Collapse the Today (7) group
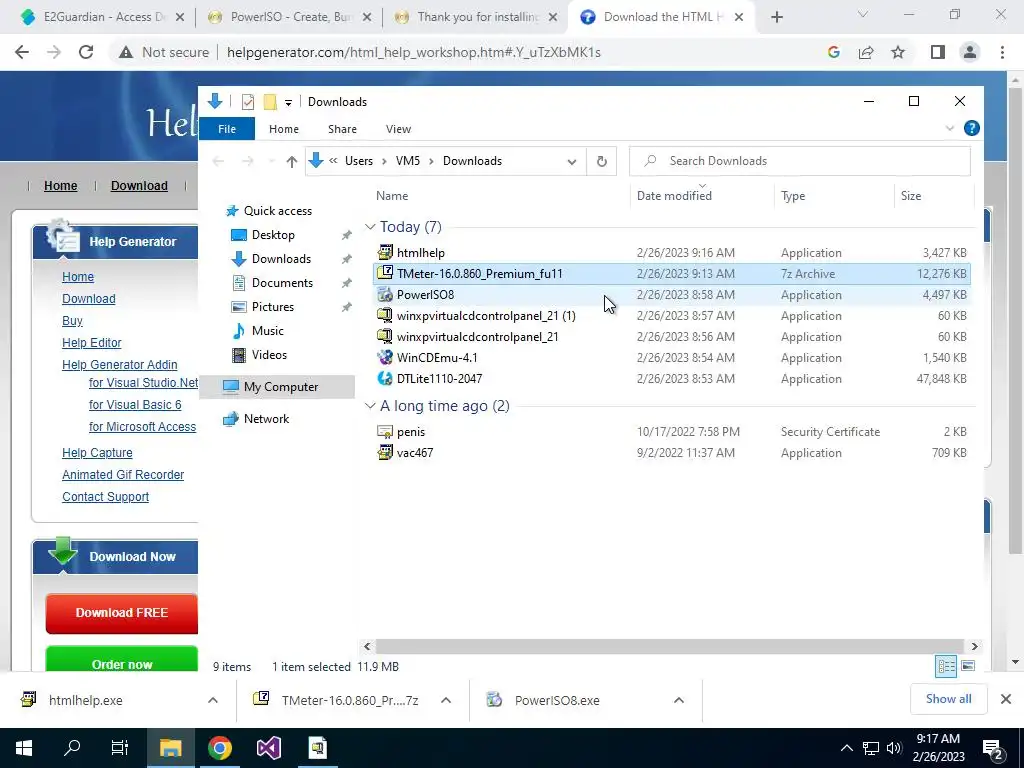The height and width of the screenshot is (768, 1024). coord(370,227)
